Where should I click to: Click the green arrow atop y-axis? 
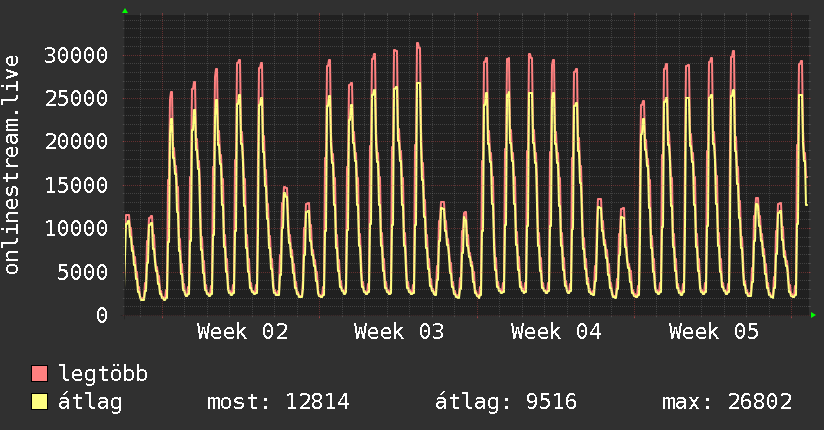(125, 11)
